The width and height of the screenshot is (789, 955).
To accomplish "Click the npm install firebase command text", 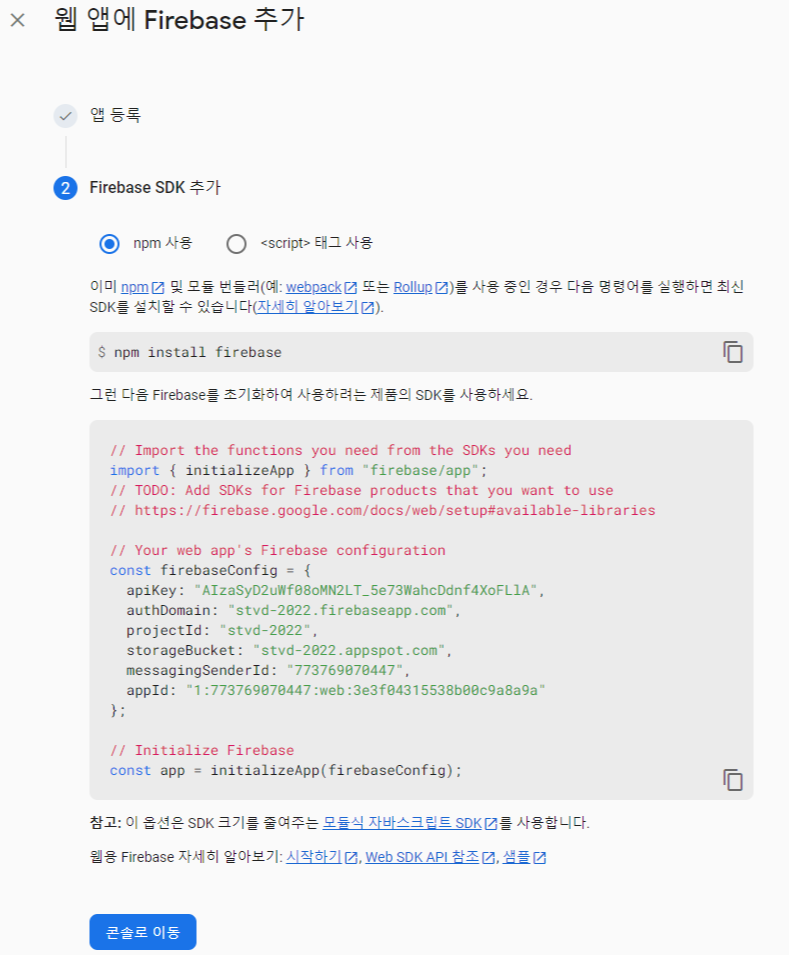I will pyautogui.click(x=197, y=353).
